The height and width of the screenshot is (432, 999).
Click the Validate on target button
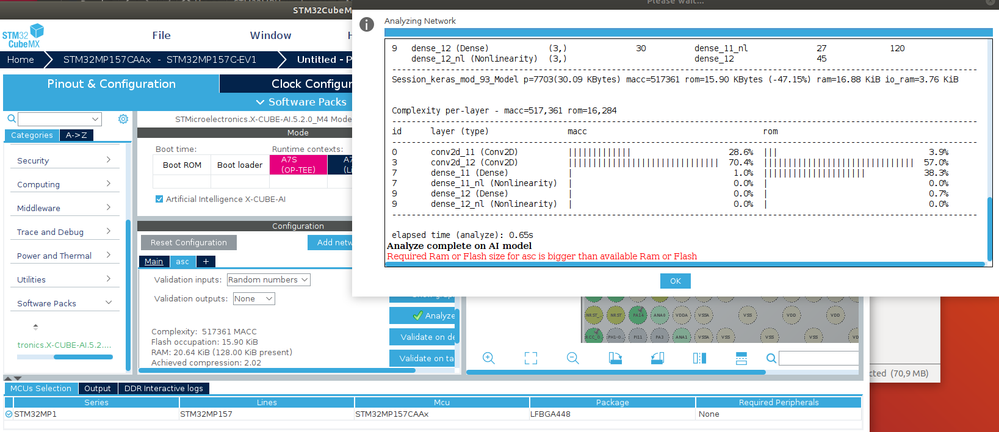point(424,359)
